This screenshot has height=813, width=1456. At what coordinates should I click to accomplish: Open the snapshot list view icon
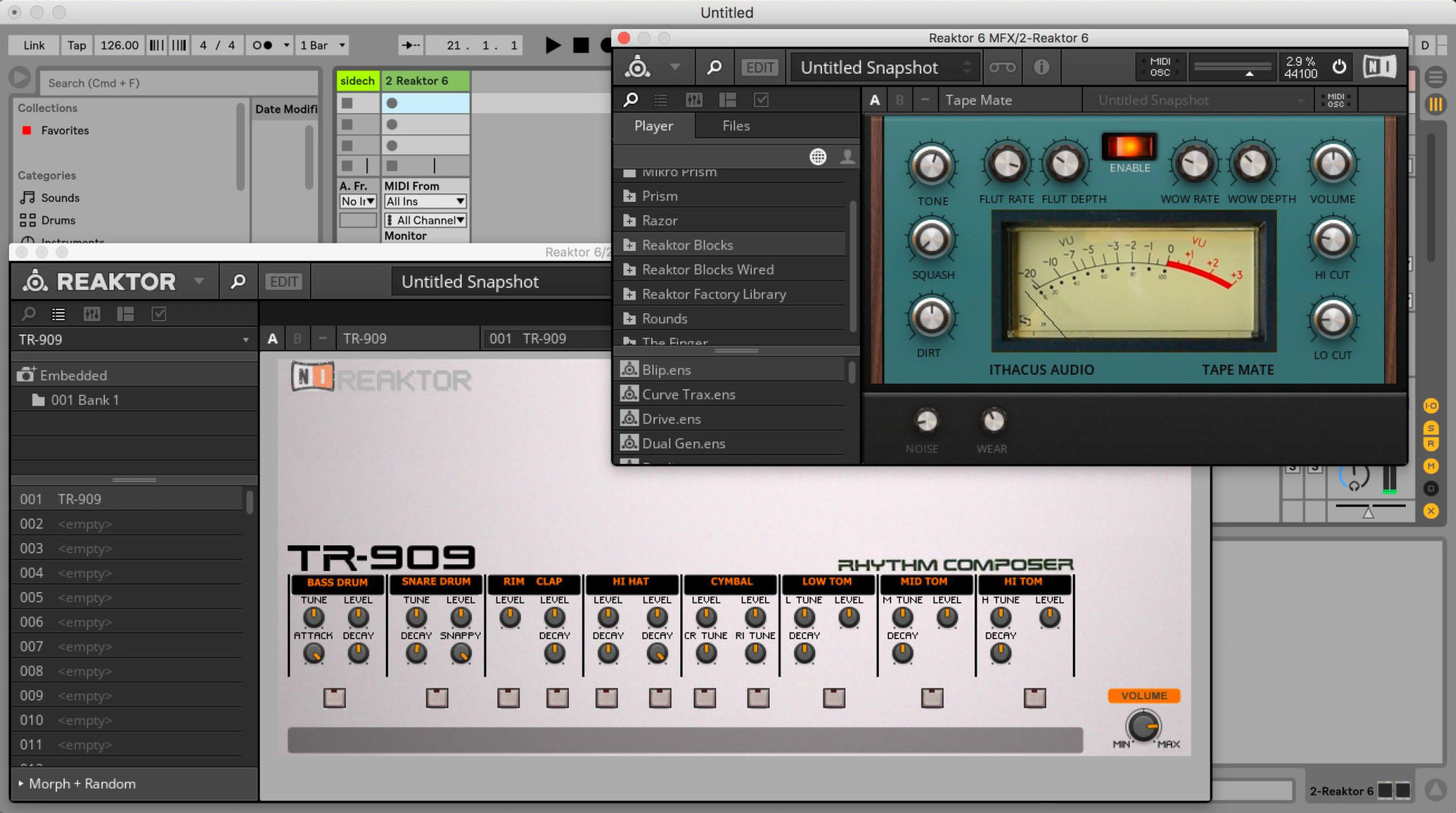tap(58, 313)
